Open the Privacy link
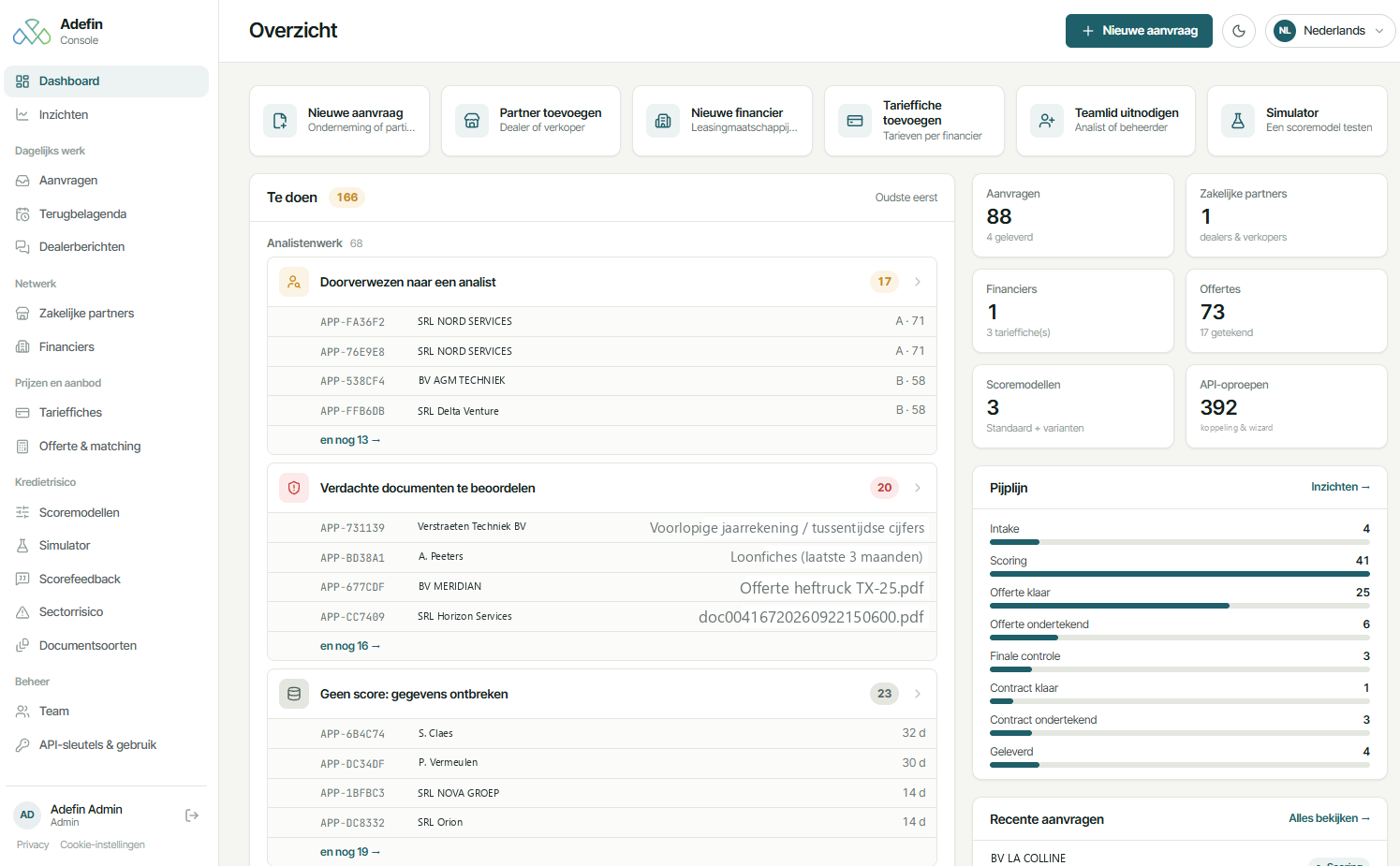 [x=33, y=844]
